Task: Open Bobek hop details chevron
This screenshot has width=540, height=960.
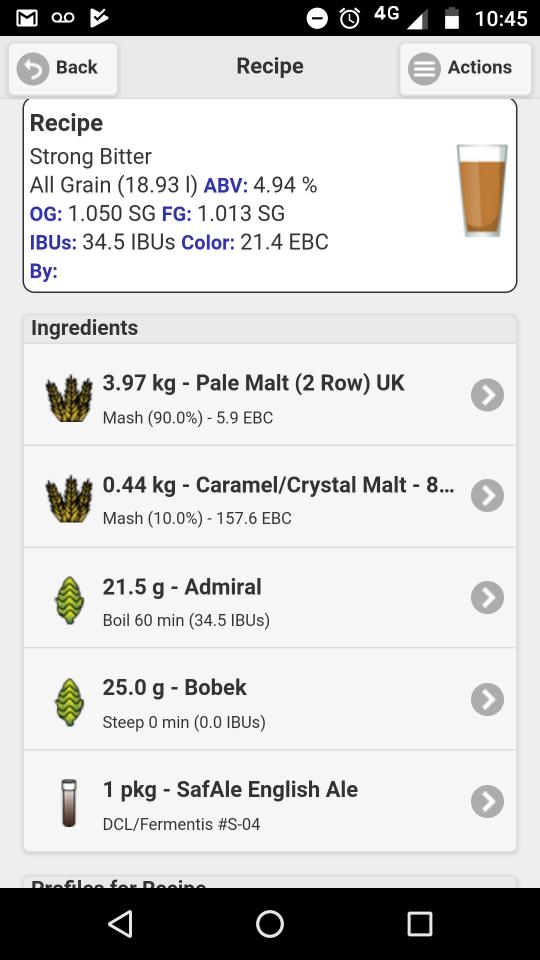Action: coord(487,699)
